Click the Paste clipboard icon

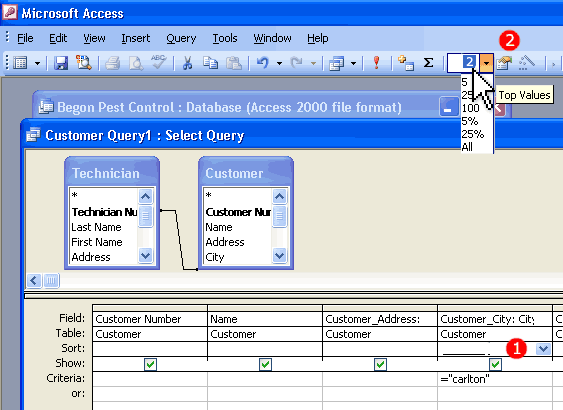click(234, 63)
